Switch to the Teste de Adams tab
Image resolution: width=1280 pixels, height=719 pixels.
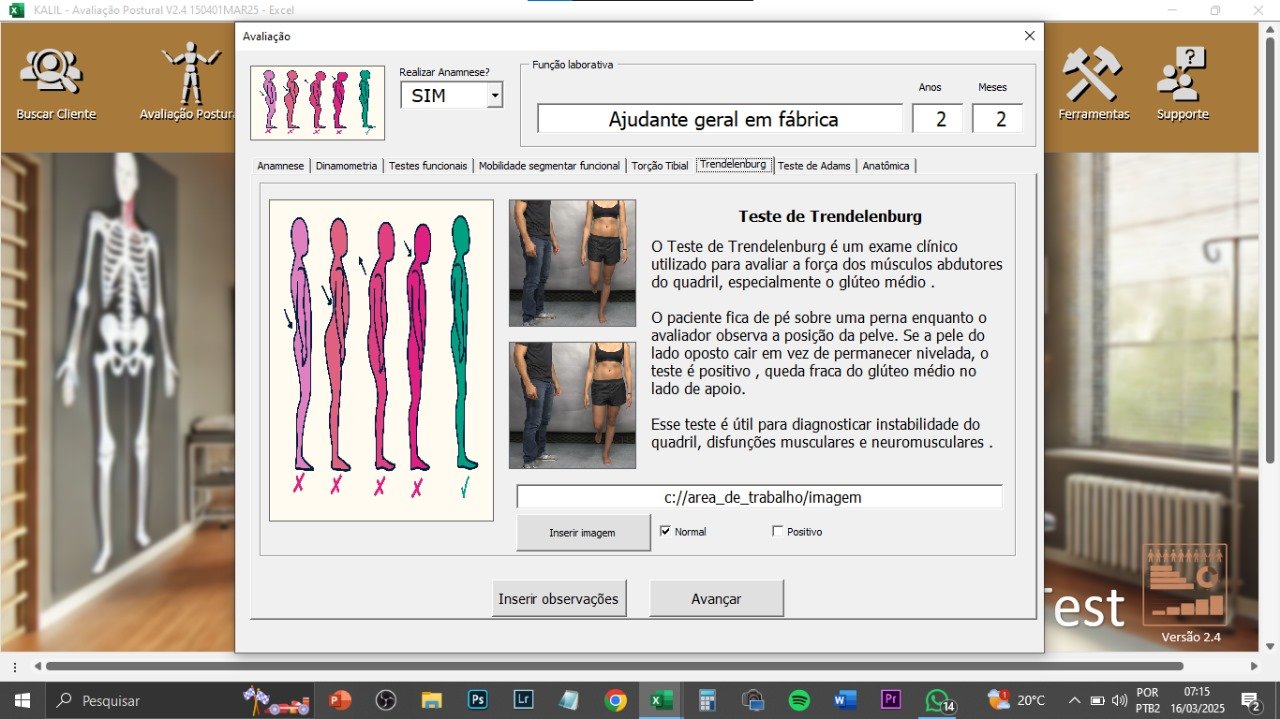click(x=814, y=166)
